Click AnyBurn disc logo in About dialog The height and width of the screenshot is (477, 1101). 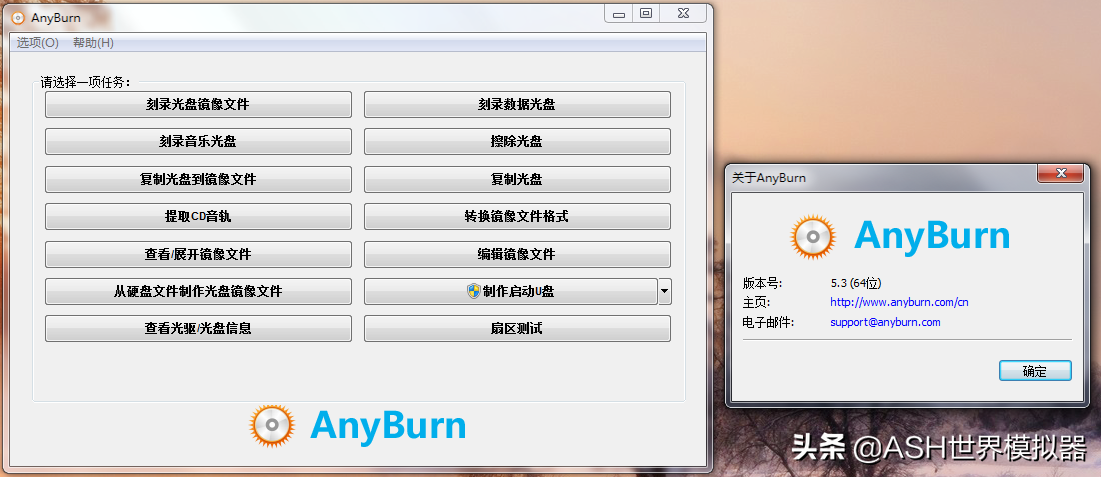813,237
